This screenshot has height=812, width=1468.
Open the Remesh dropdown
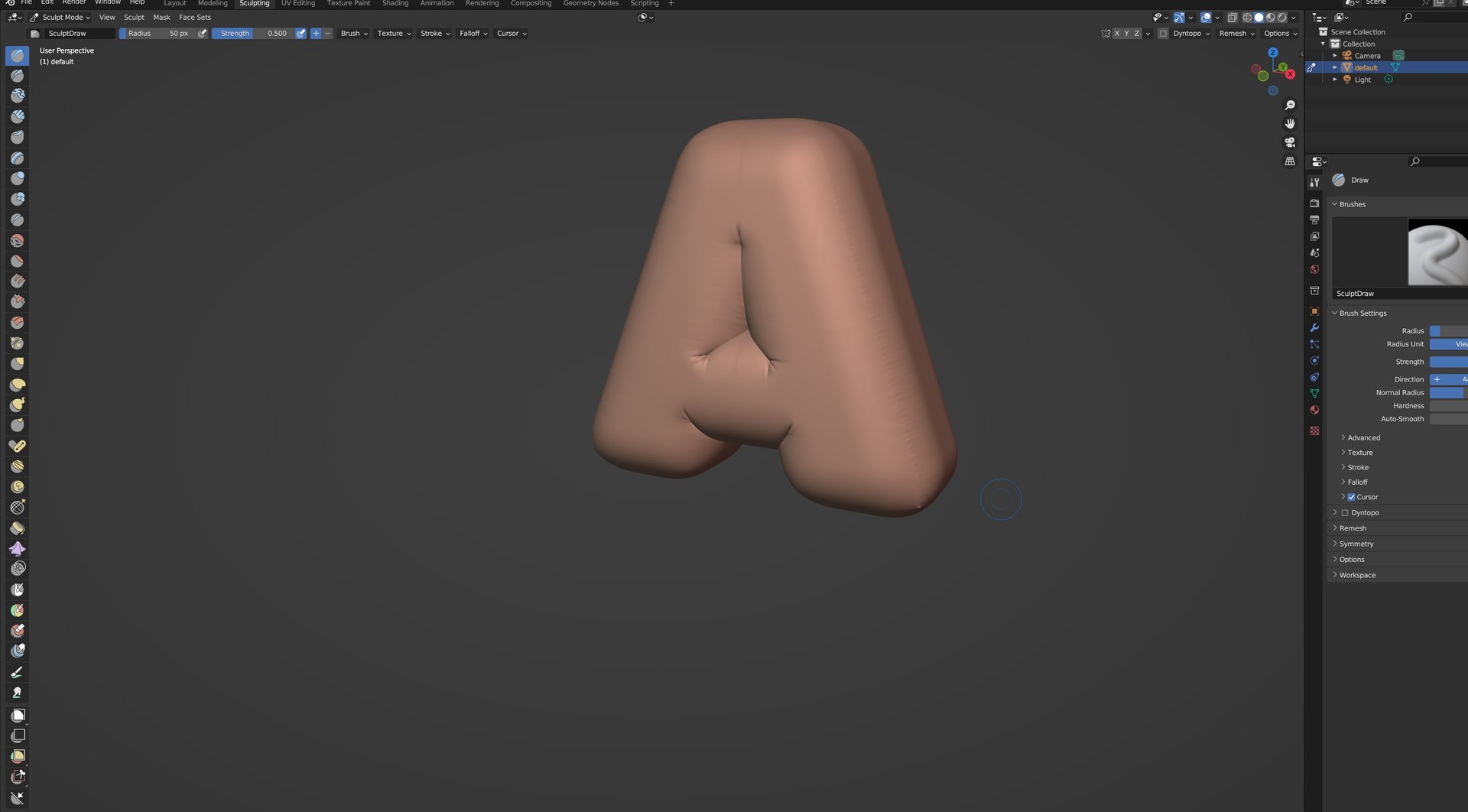click(1236, 34)
